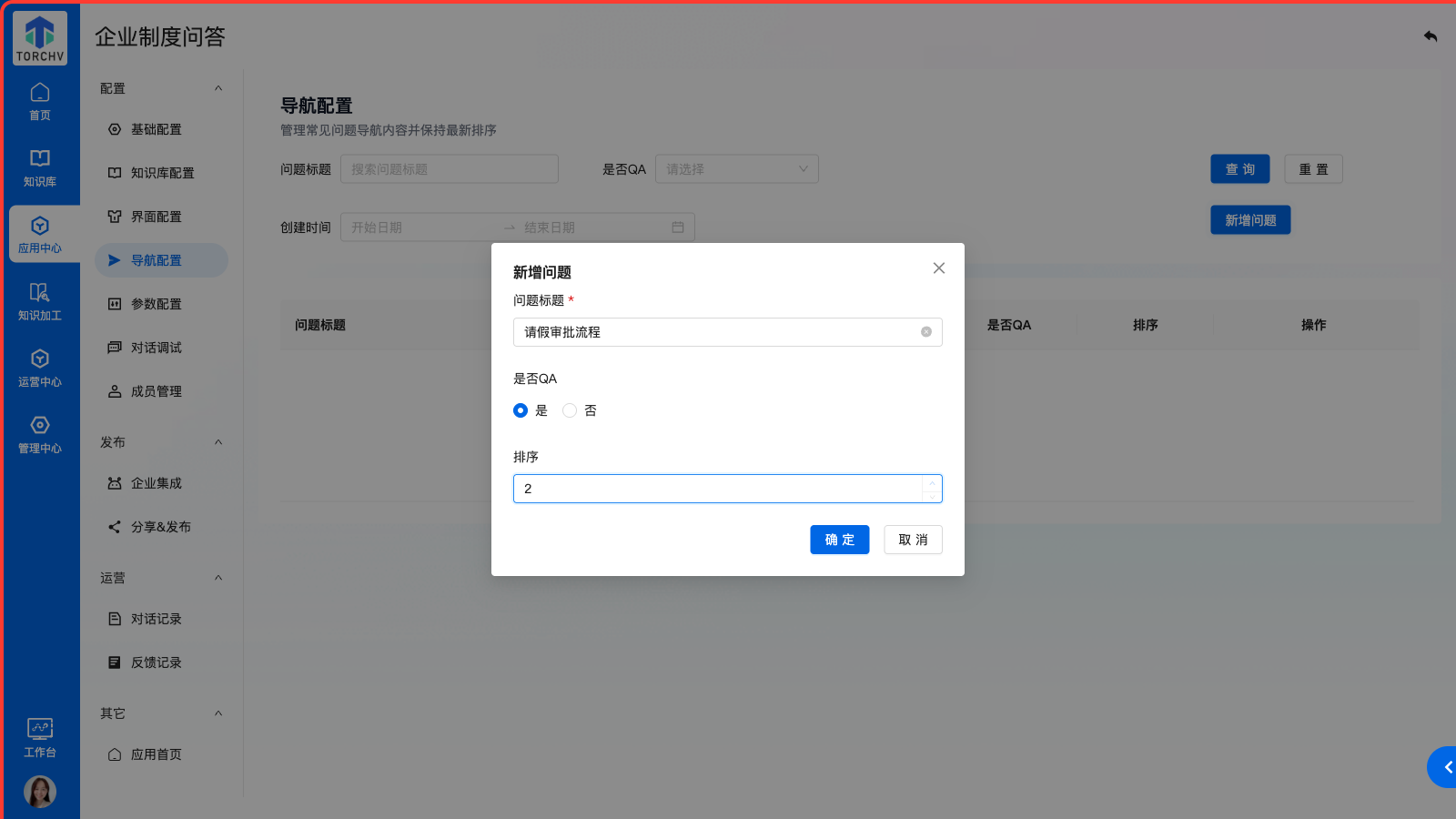
Task: Increase the 排序 value with up stepper
Action: coord(932,482)
